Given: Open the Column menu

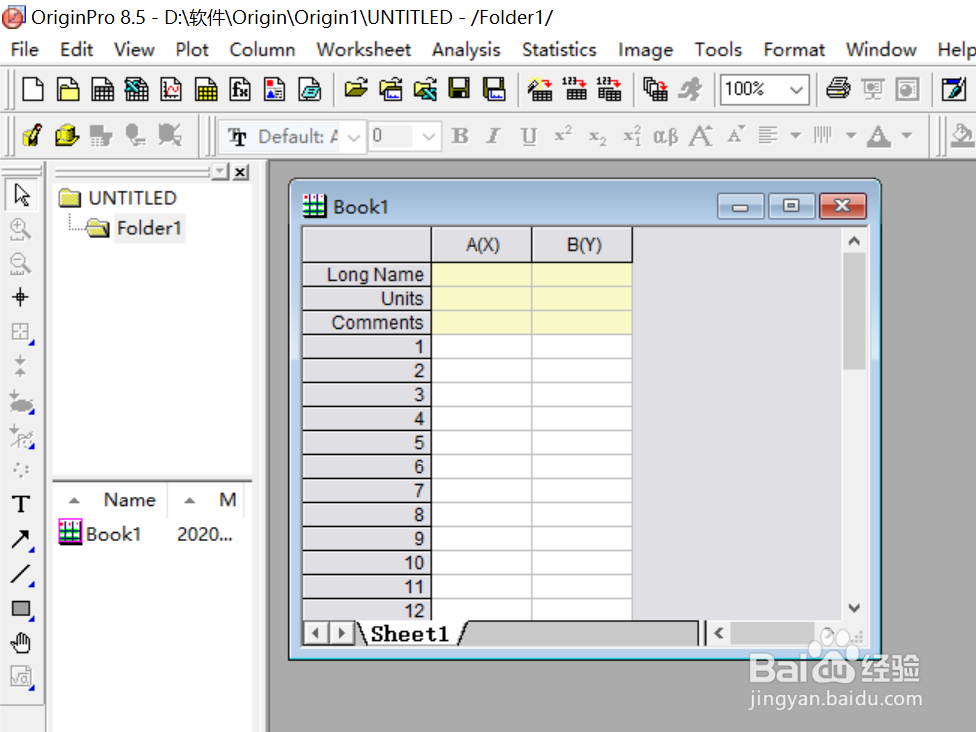Looking at the screenshot, I should pos(262,50).
